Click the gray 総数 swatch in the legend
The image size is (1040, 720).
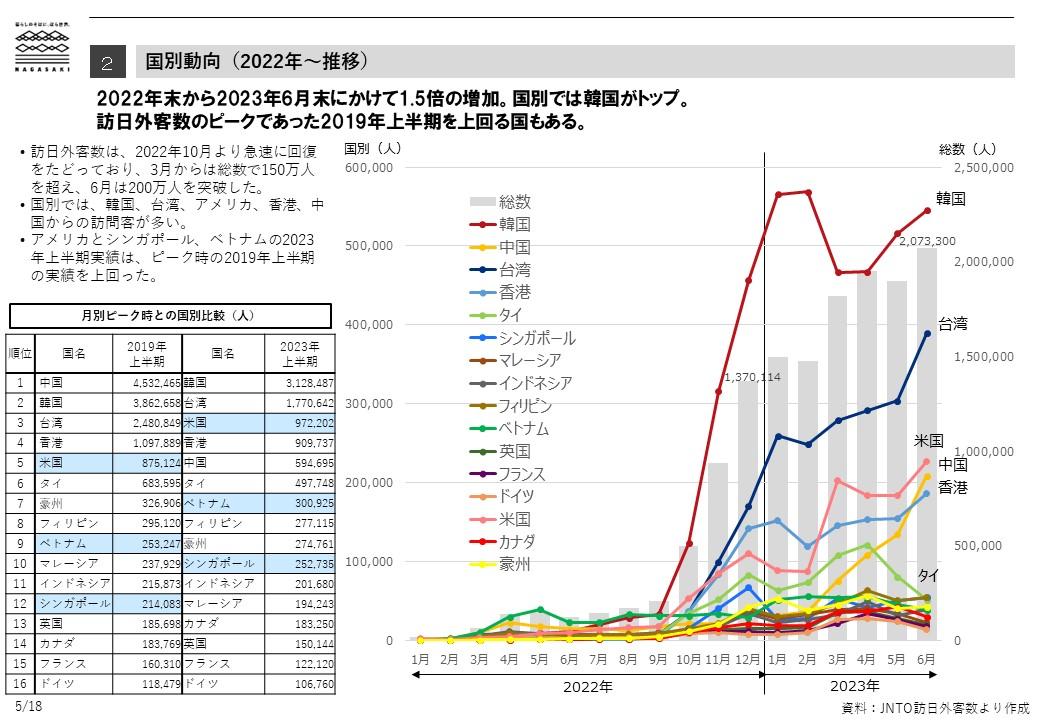click(482, 202)
